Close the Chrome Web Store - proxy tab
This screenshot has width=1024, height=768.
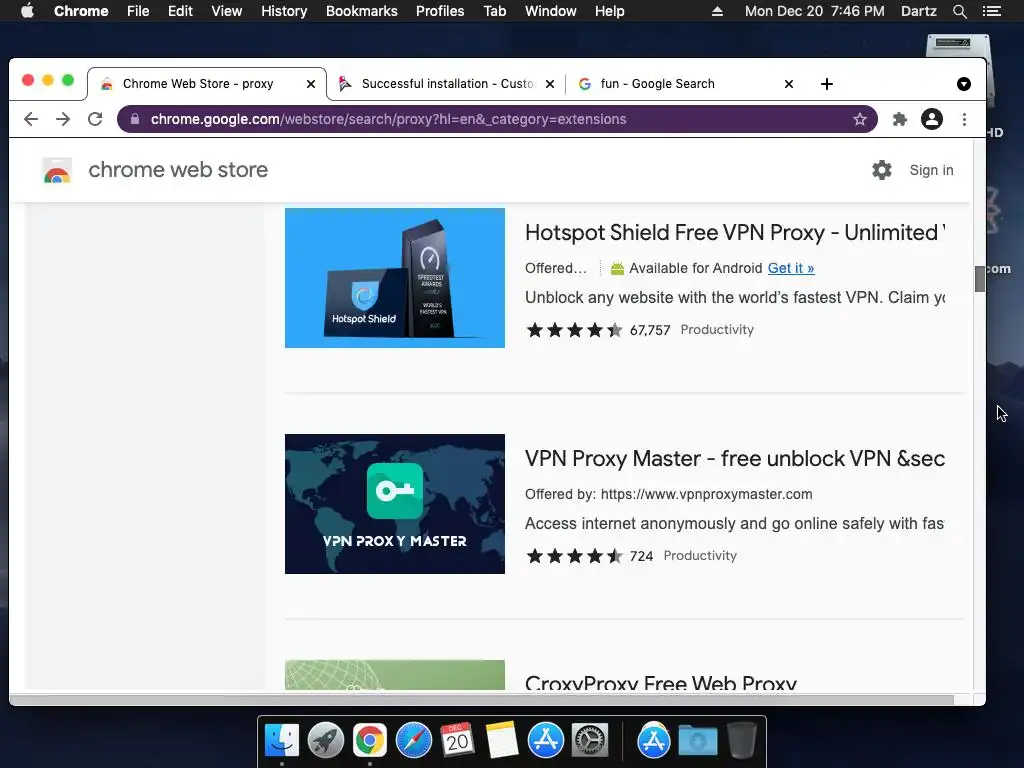311,84
